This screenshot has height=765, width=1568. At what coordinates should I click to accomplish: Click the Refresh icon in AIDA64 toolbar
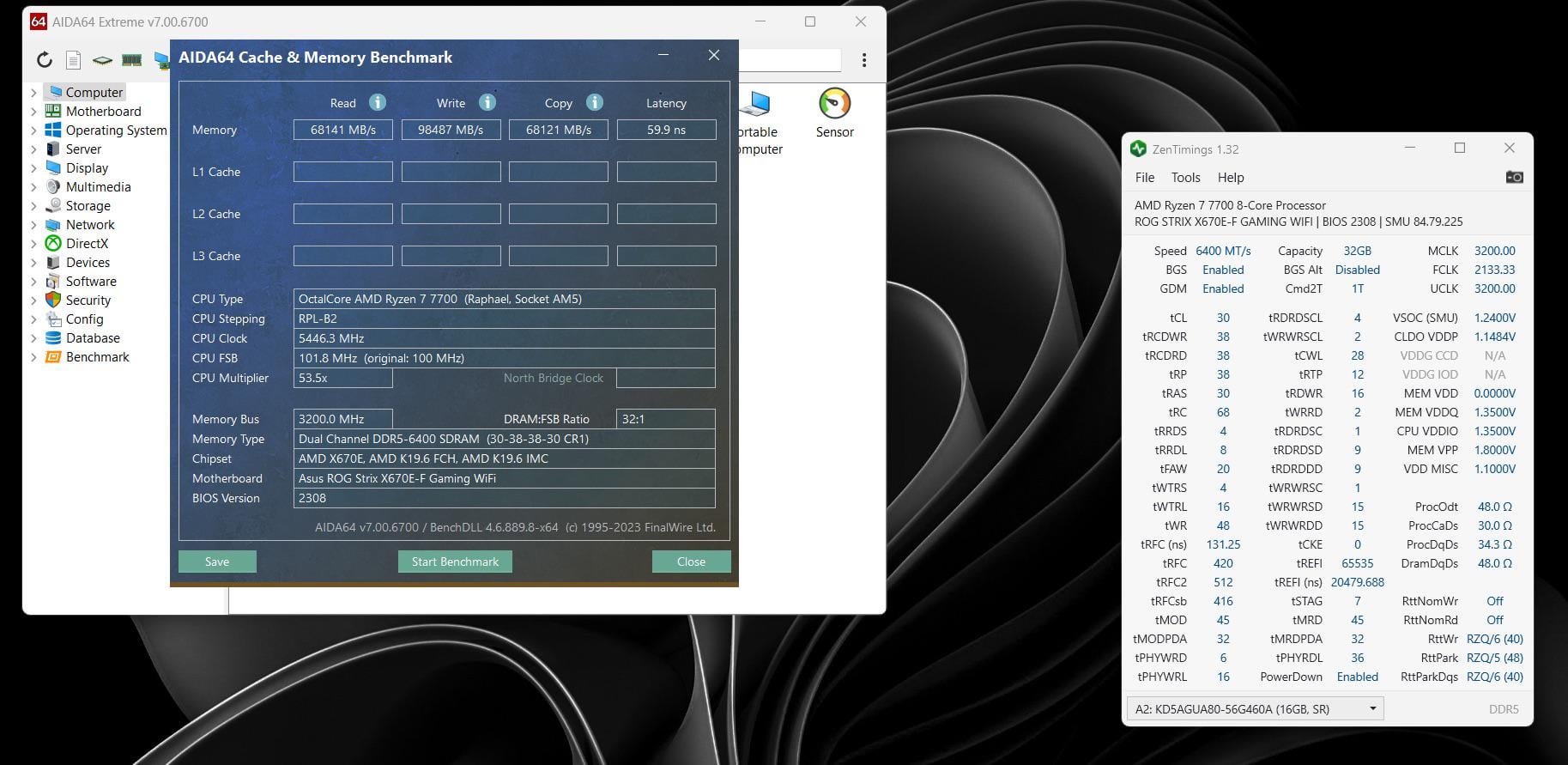pos(45,59)
